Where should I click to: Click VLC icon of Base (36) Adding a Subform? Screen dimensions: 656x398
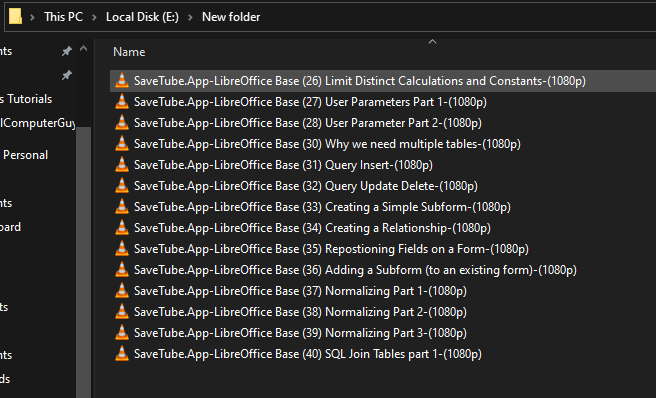click(122, 270)
